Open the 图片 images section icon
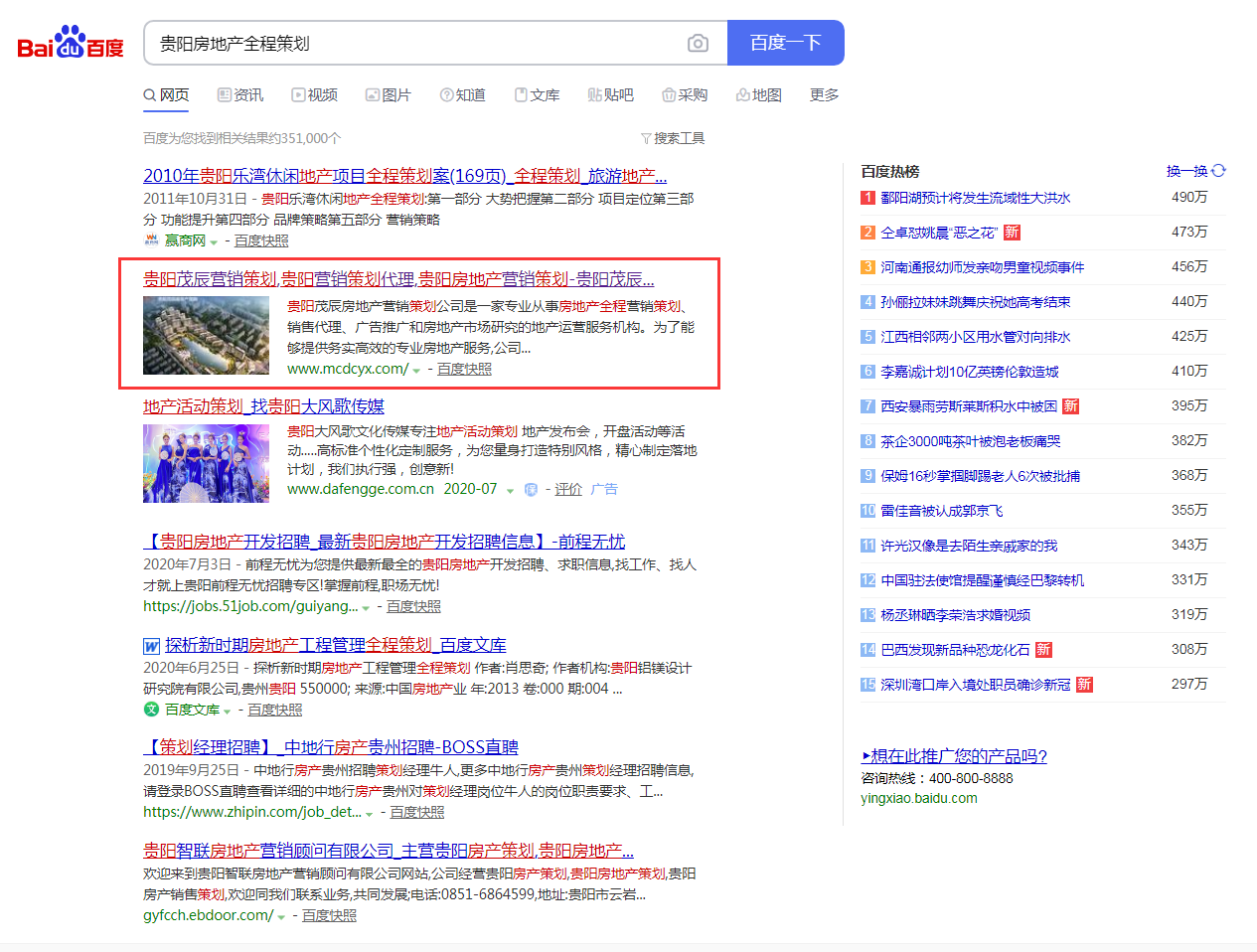 372,93
